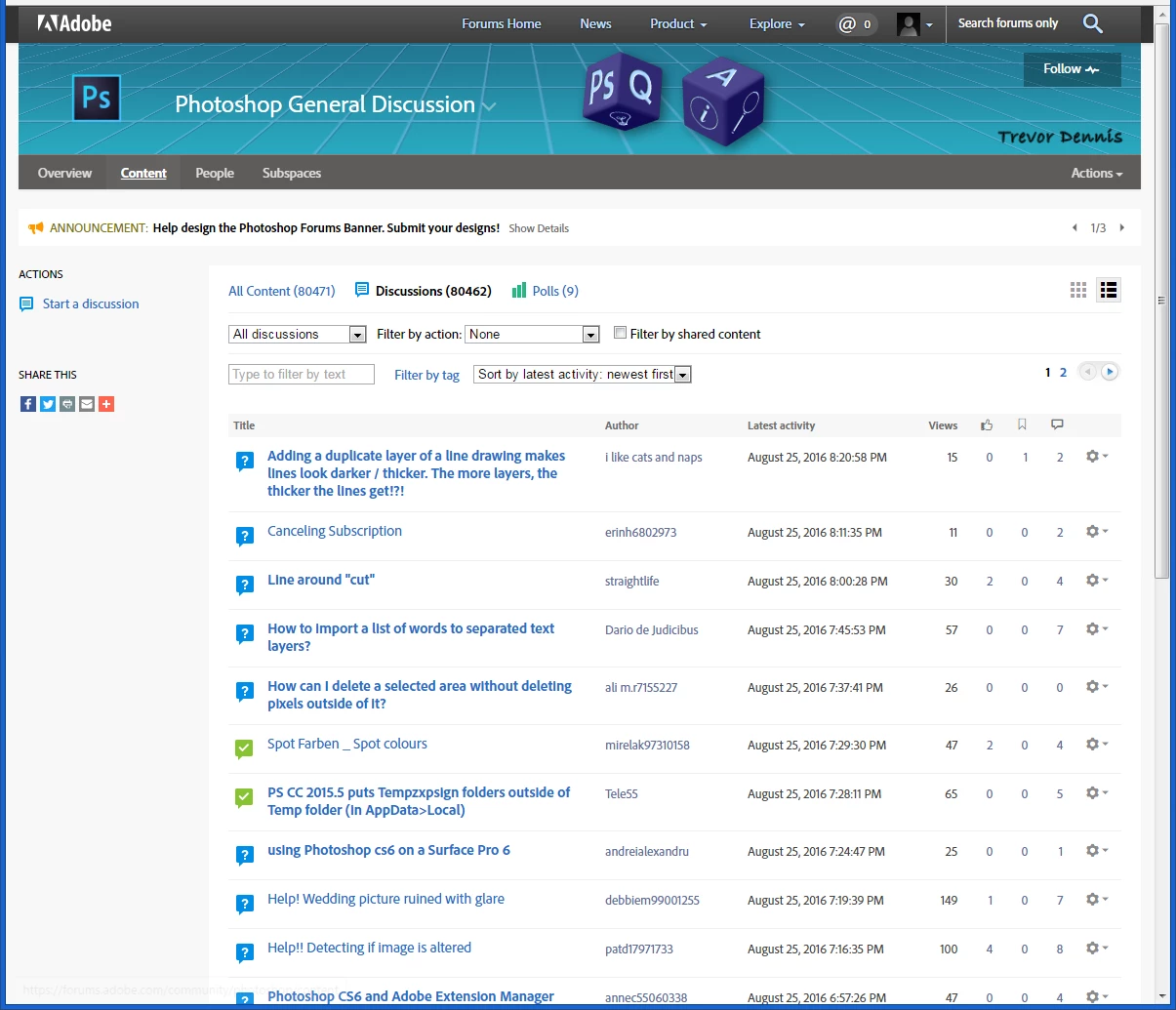Open author profile Dario de Judicibus
Screen dimensions: 1176x1010
652,630
